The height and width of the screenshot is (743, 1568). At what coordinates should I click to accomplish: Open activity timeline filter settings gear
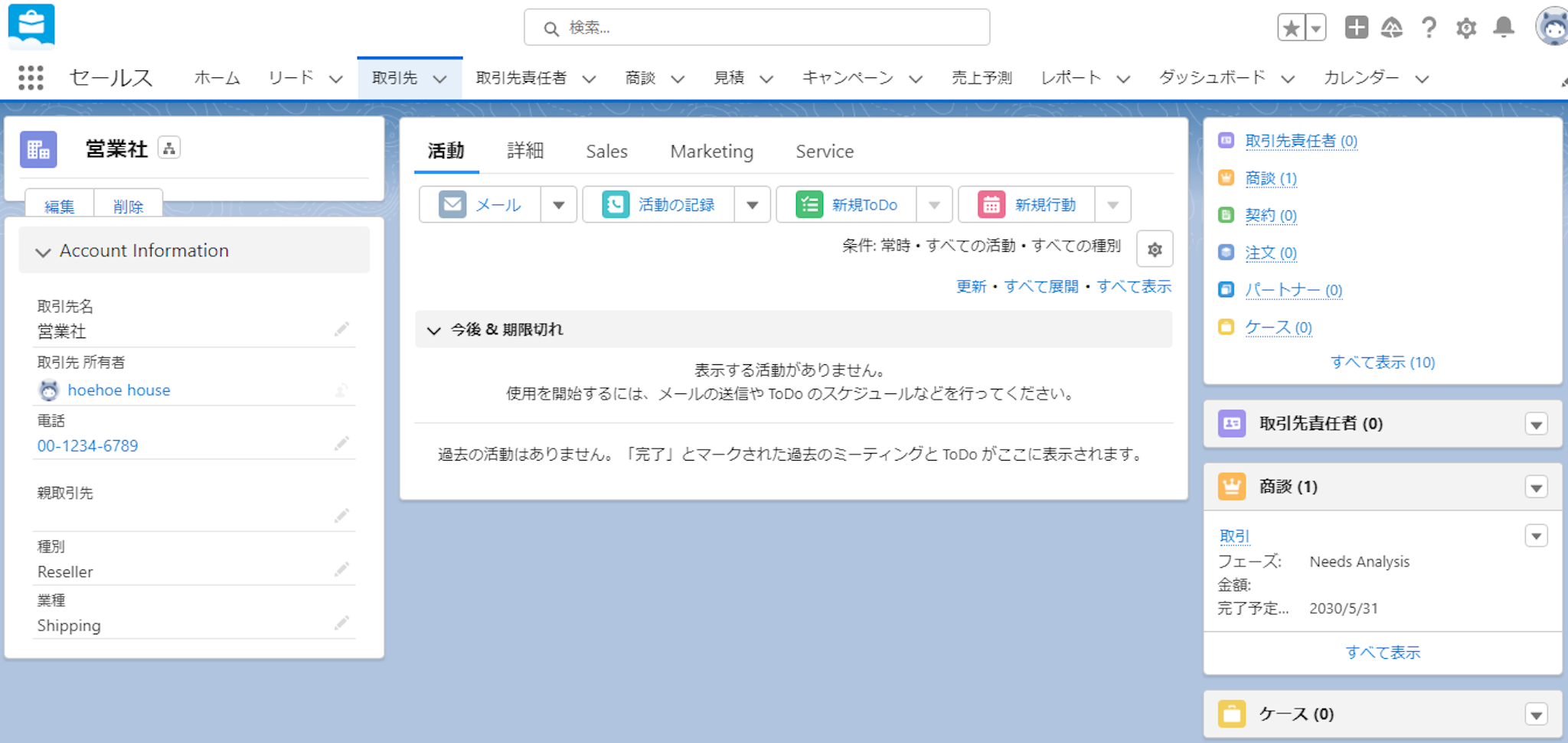coord(1155,249)
